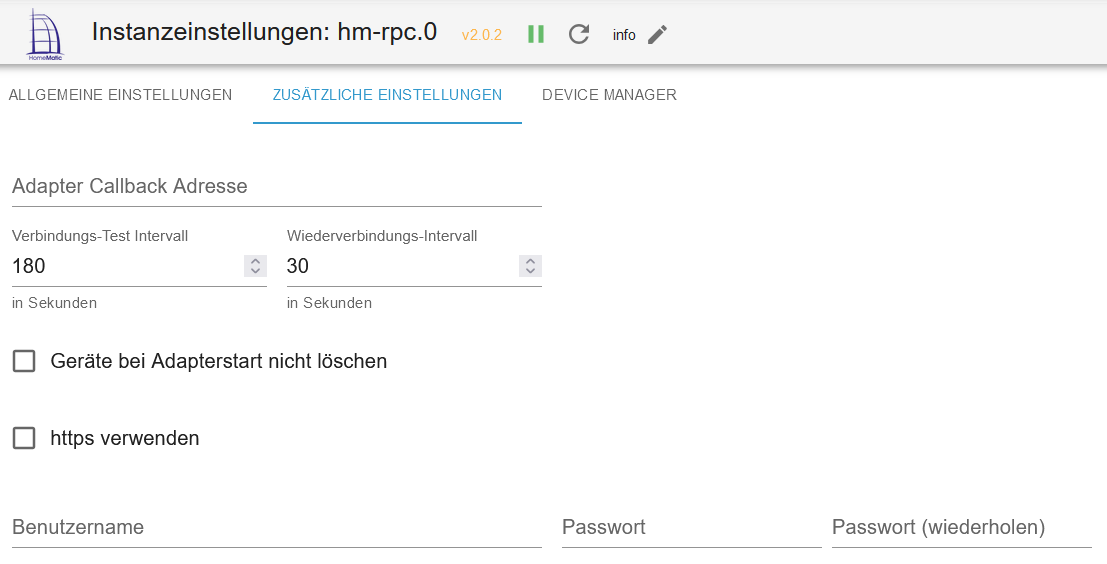Restart the instance with reload icon
The height and width of the screenshot is (564, 1107).
click(x=579, y=34)
